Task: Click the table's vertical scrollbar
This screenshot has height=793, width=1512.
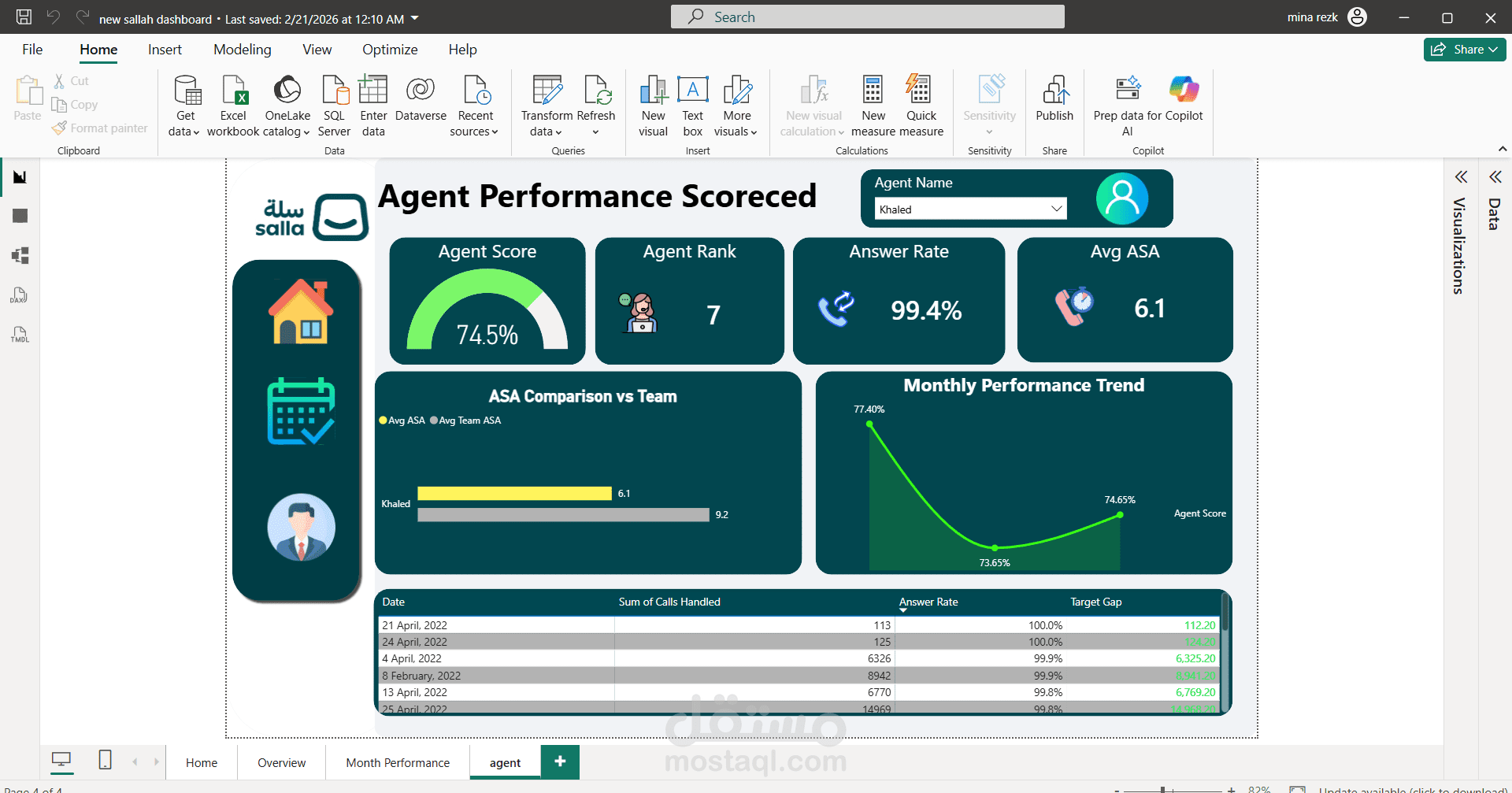Action: click(x=1225, y=612)
